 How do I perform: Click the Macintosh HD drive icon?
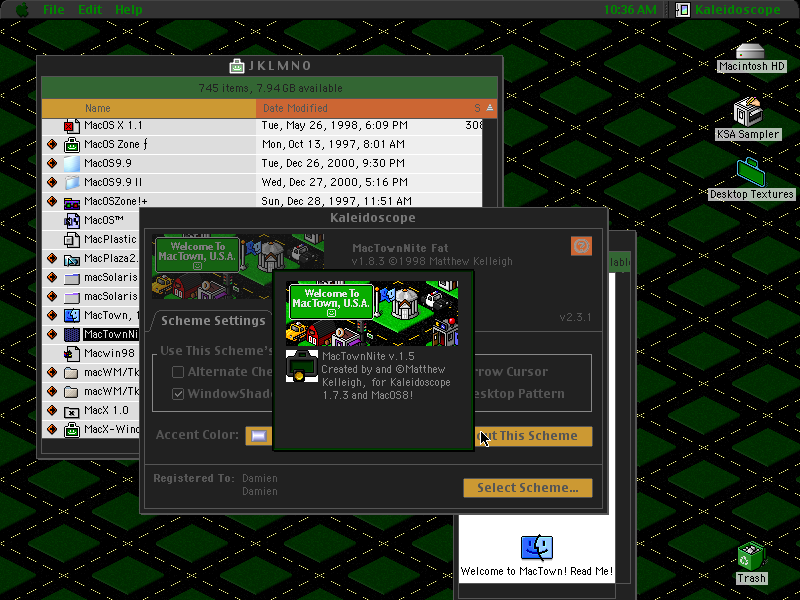click(750, 52)
